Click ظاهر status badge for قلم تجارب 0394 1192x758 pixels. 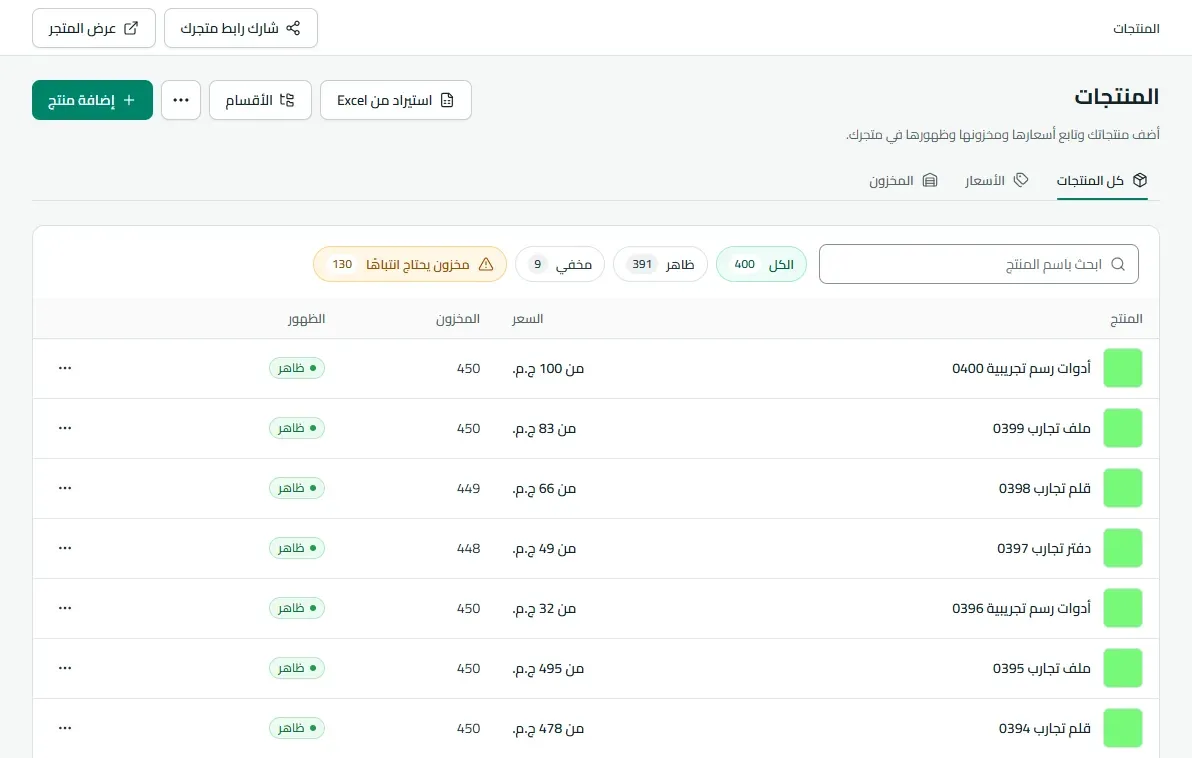[296, 728]
